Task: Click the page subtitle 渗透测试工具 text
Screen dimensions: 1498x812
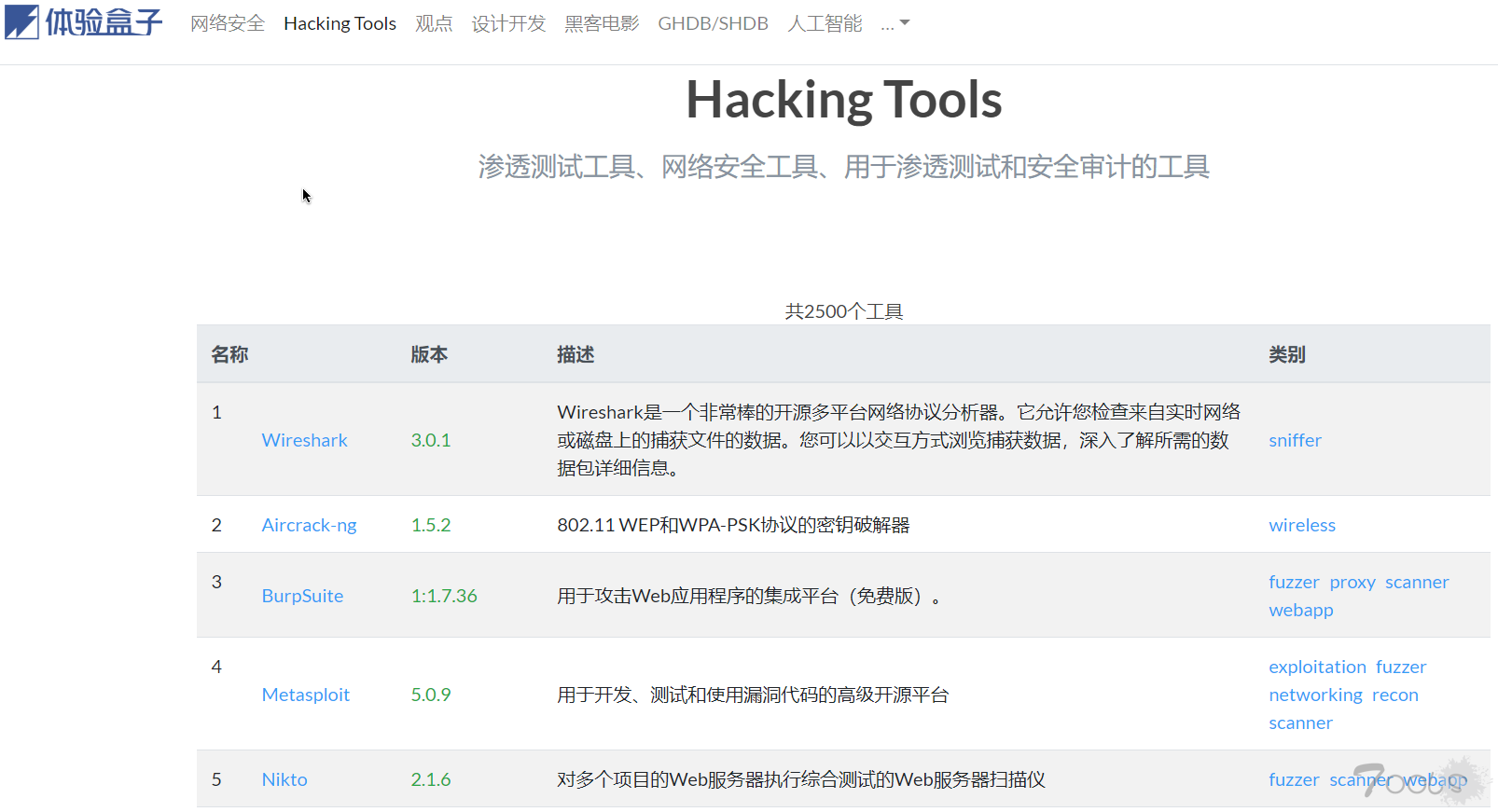Action: pos(844,167)
